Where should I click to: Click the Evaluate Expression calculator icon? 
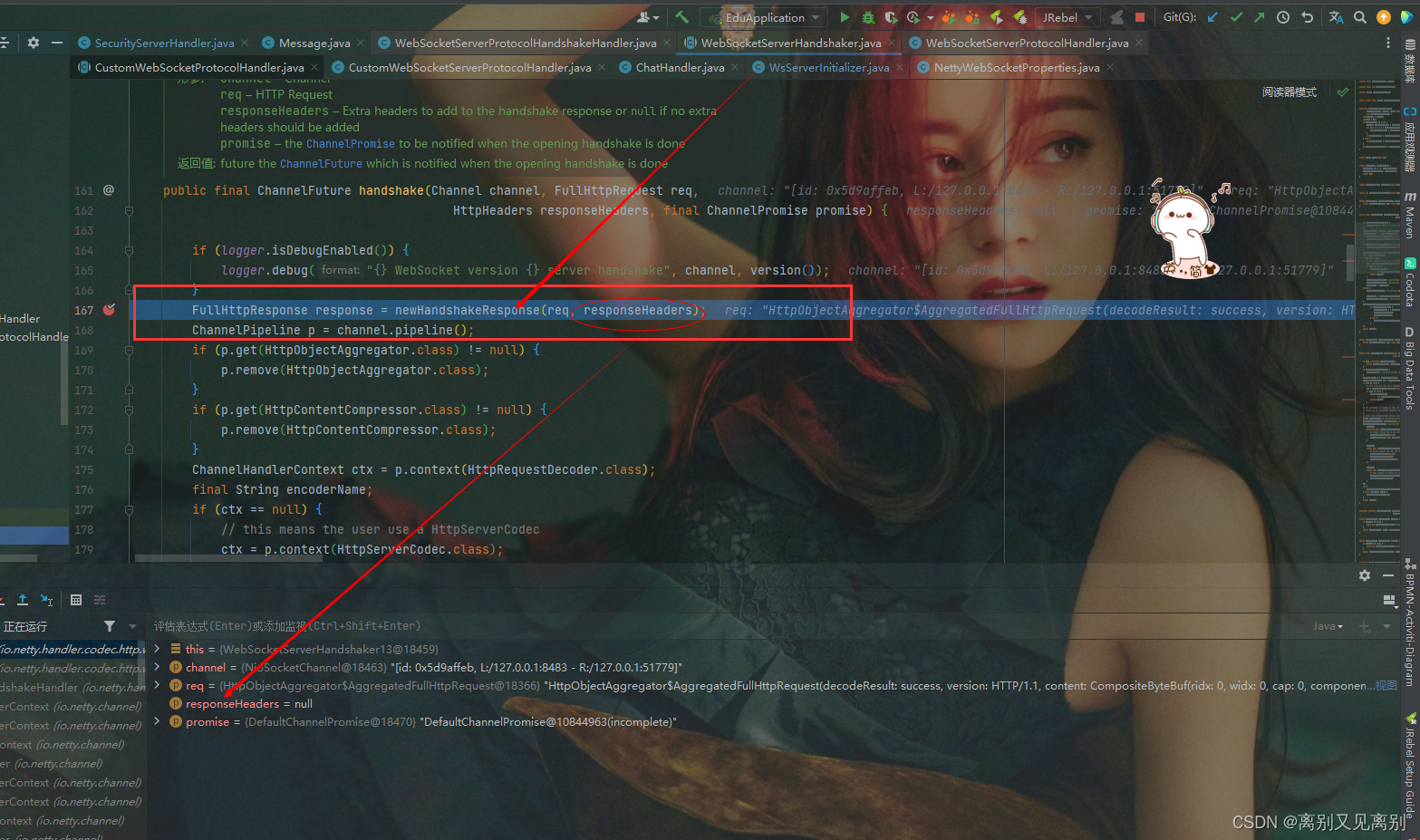76,600
